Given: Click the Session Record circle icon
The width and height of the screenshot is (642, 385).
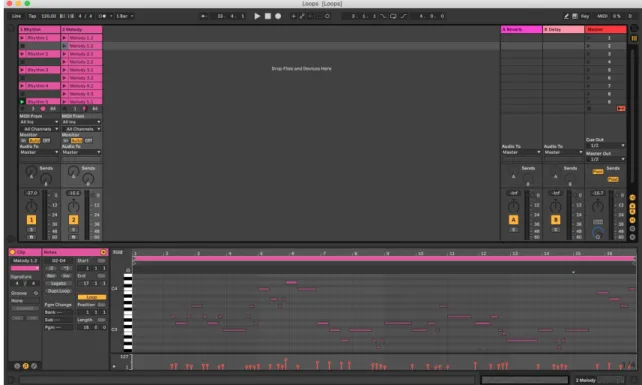Looking at the screenshot, I should tap(327, 16).
